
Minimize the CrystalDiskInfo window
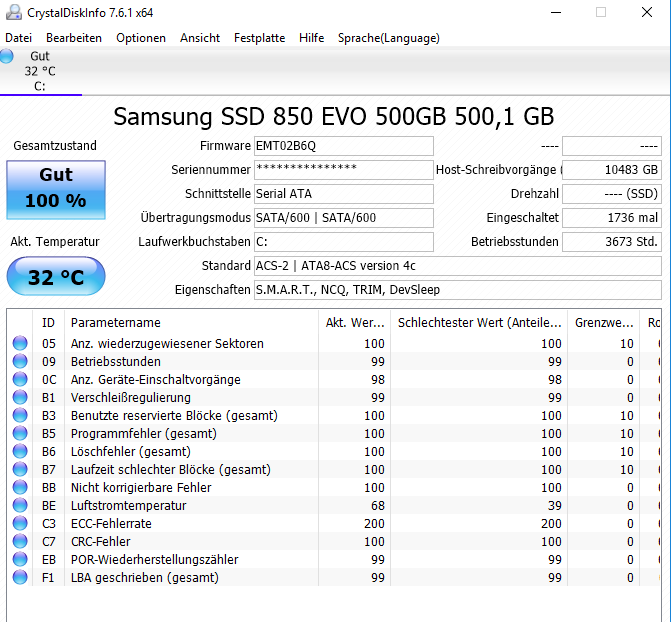[556, 12]
